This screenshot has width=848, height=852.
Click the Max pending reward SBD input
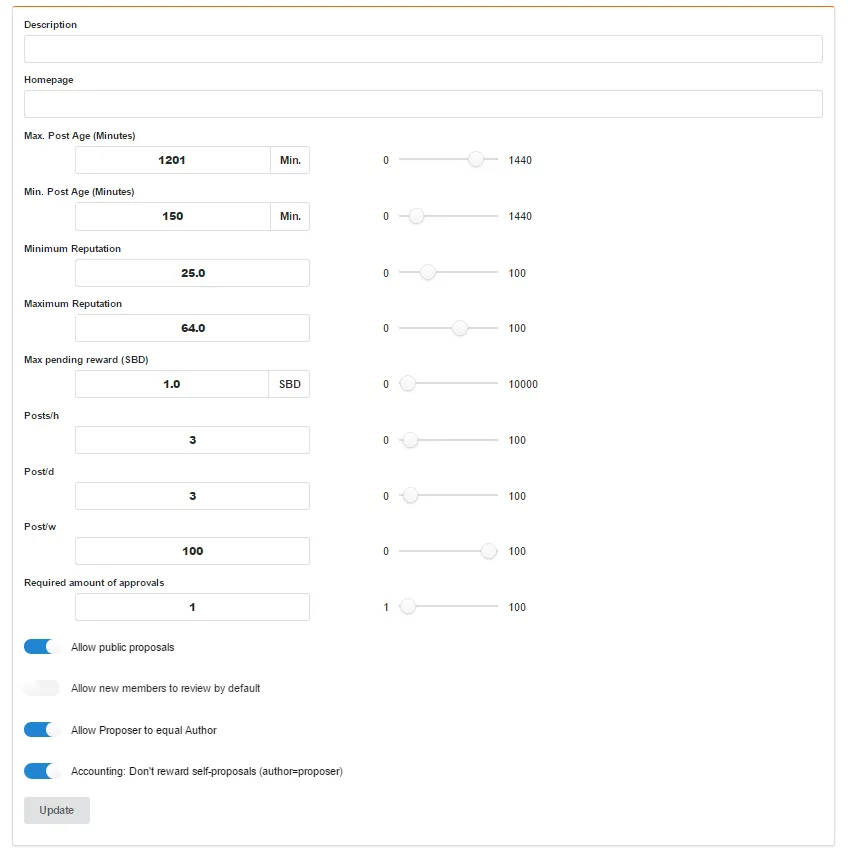click(171, 384)
